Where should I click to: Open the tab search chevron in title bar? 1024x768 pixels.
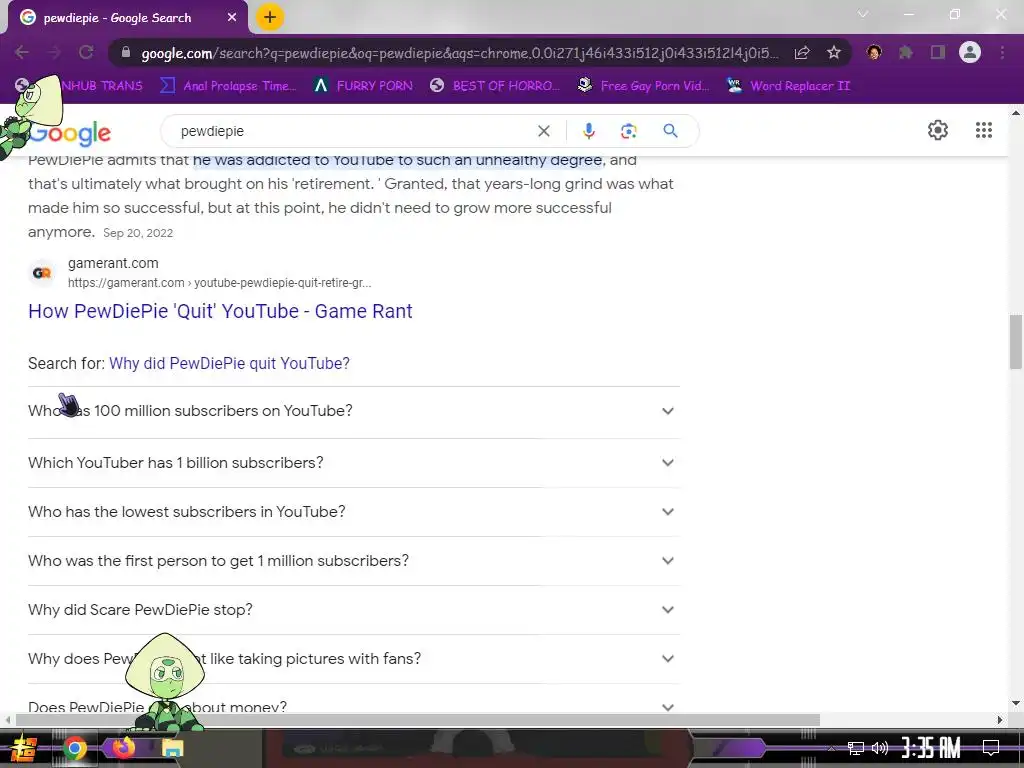(863, 14)
